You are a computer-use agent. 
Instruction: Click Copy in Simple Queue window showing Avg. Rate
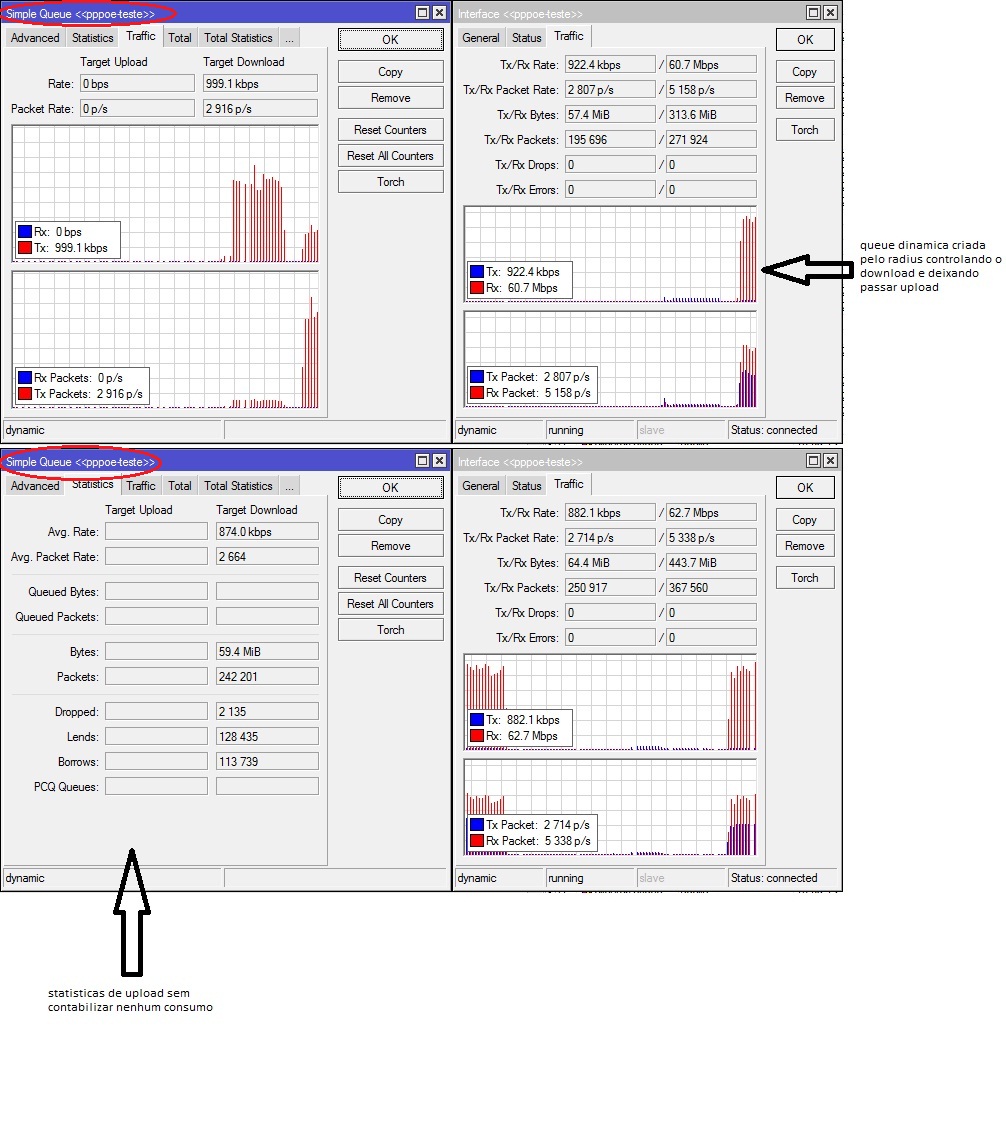coord(390,520)
